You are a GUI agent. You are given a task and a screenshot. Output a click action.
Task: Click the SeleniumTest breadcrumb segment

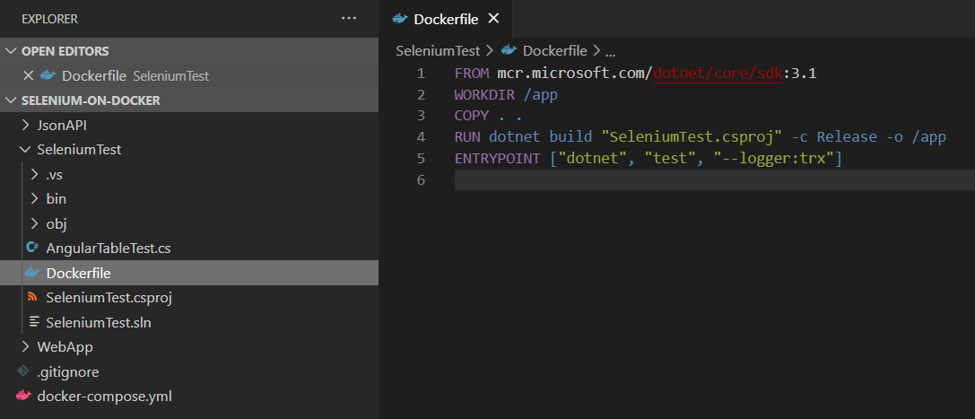(438, 50)
